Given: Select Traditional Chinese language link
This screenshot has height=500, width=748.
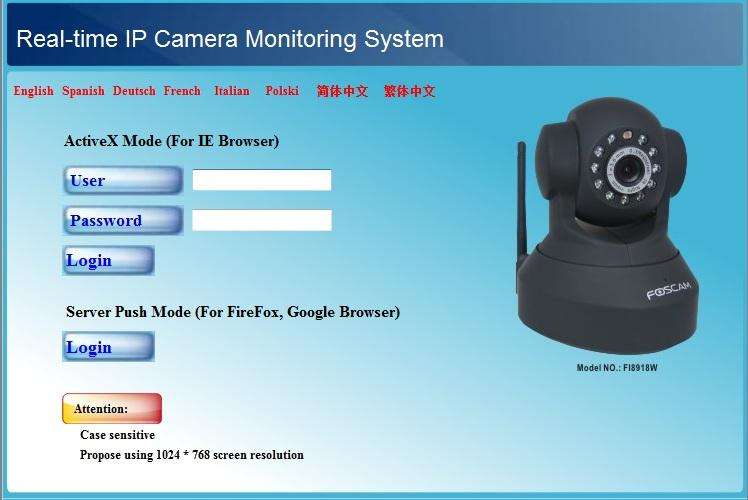Looking at the screenshot, I should tap(410, 91).
